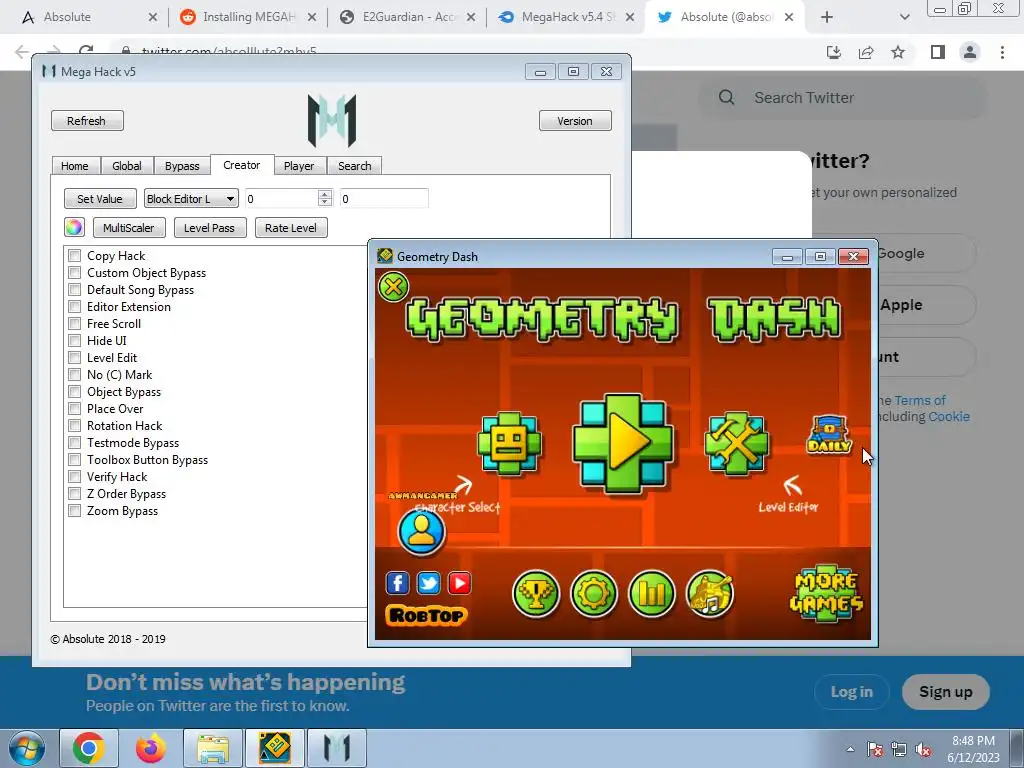The width and height of the screenshot is (1024, 768).
Task: Click the Windows Start orb
Action: click(x=27, y=748)
